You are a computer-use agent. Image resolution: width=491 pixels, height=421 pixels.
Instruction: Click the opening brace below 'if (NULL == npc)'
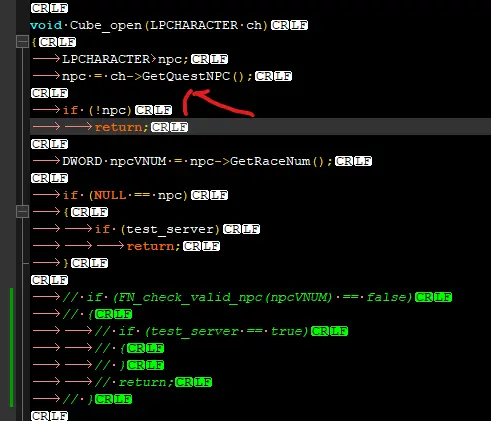(x=66, y=212)
